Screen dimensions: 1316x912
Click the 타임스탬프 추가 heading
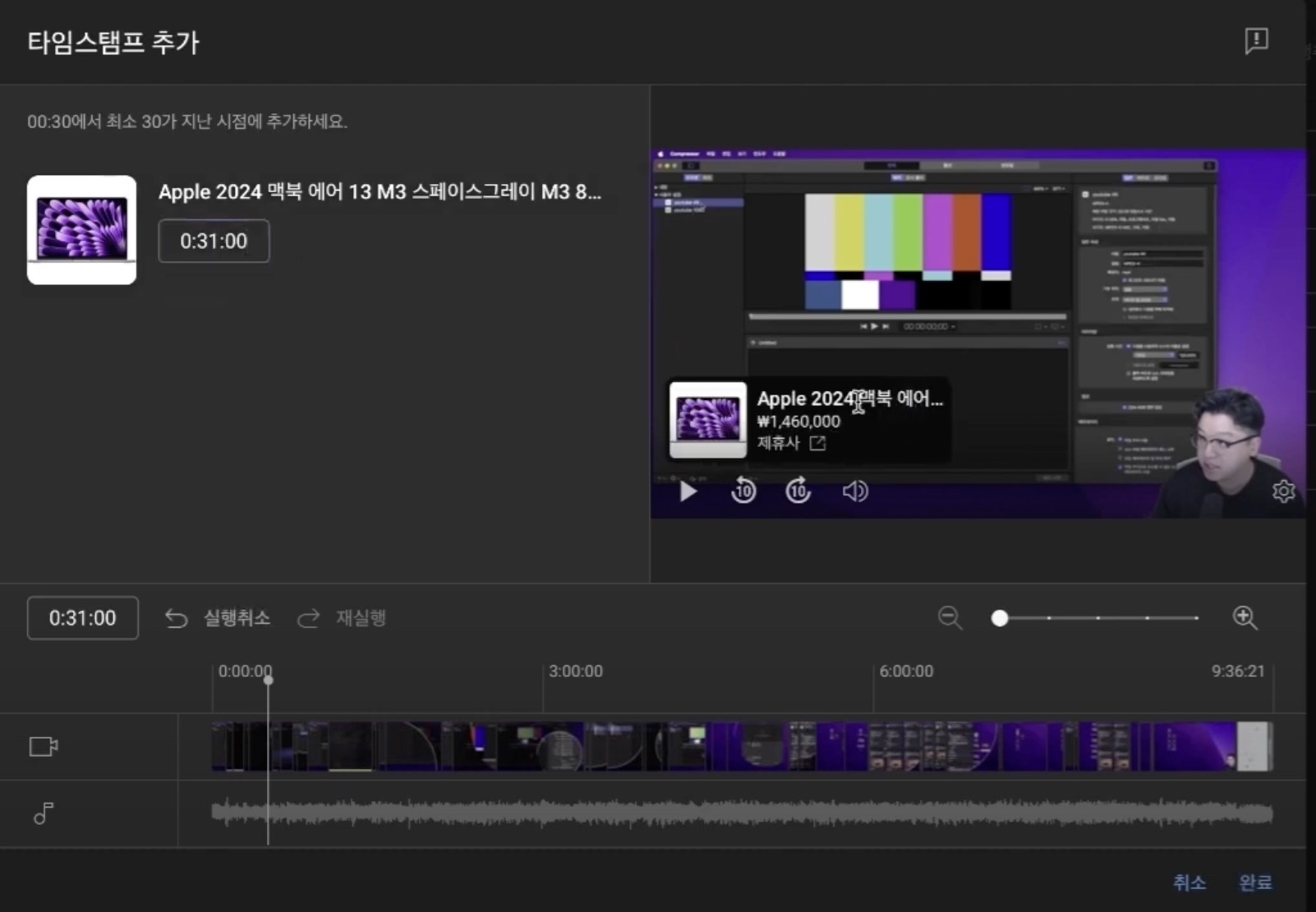point(113,42)
